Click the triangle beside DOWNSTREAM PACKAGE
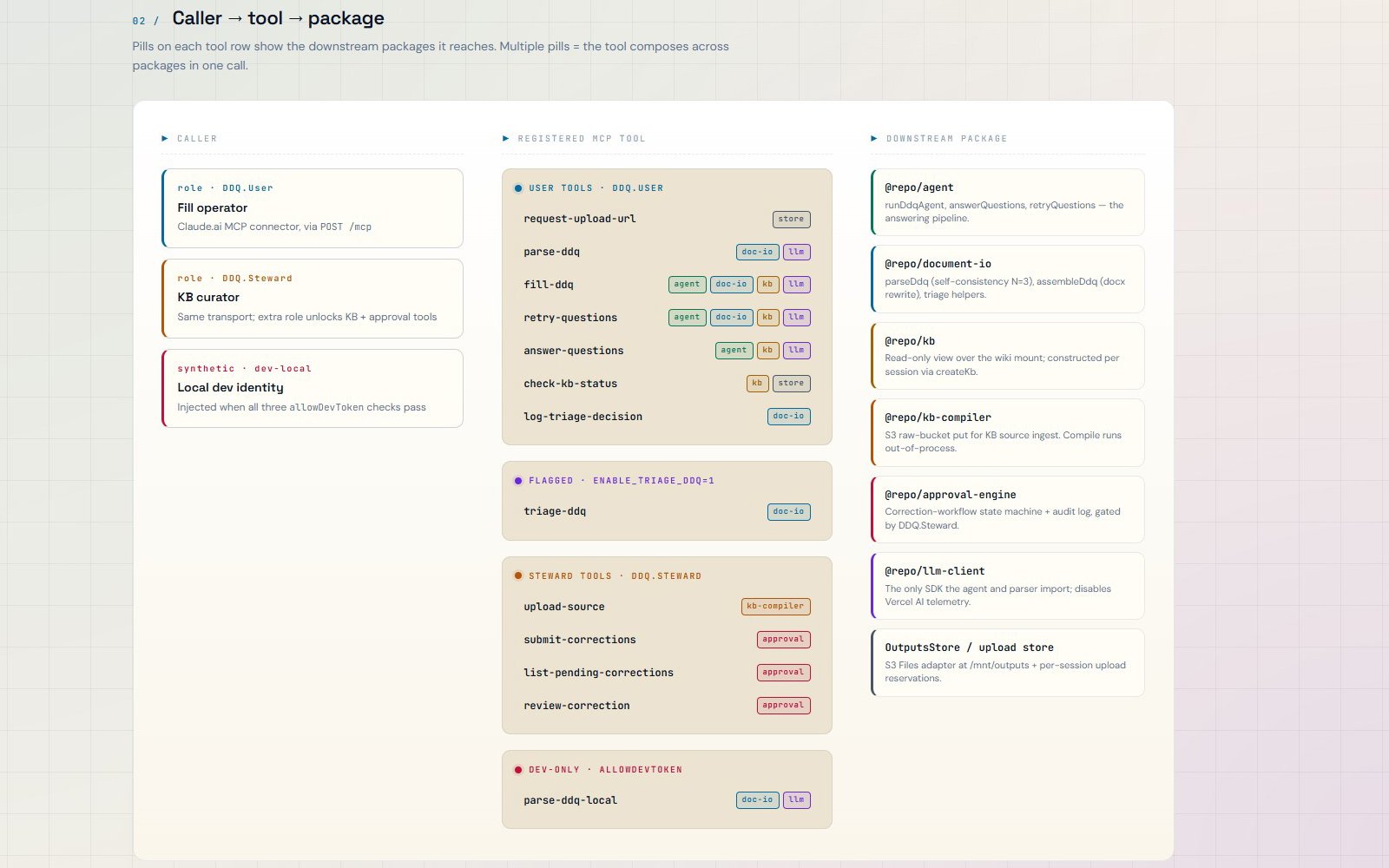This screenshot has width=1389, height=868. tap(874, 139)
